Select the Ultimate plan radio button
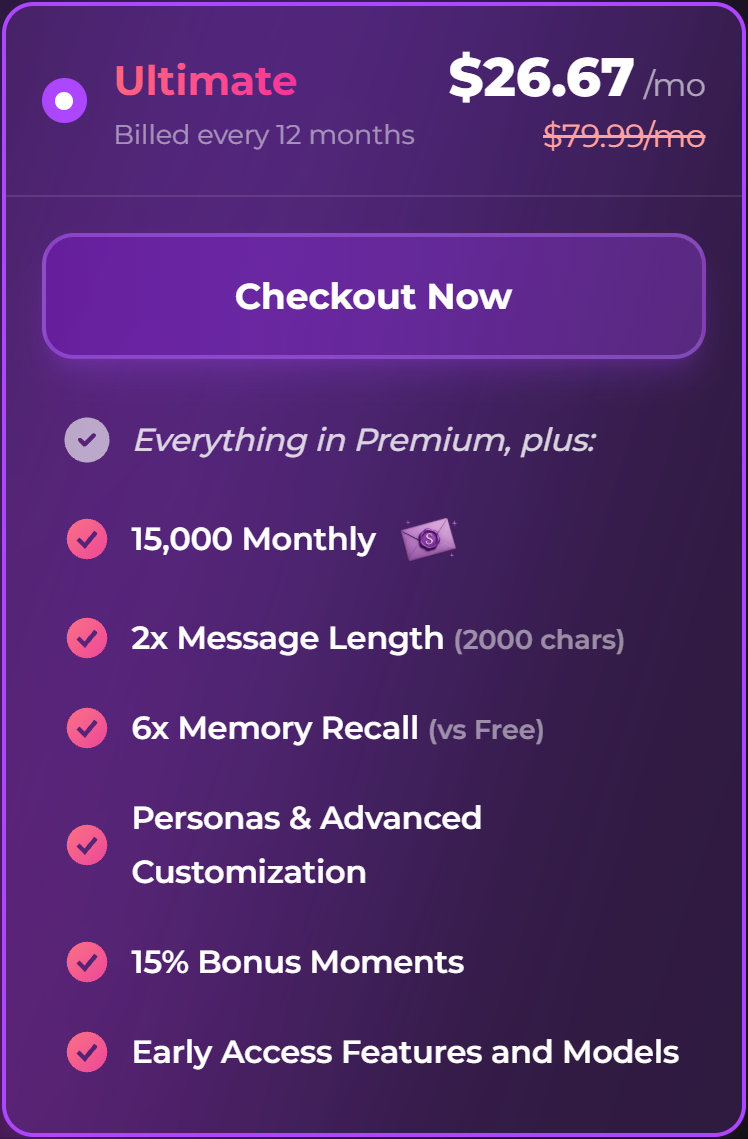Image resolution: width=748 pixels, height=1139 pixels. [64, 101]
